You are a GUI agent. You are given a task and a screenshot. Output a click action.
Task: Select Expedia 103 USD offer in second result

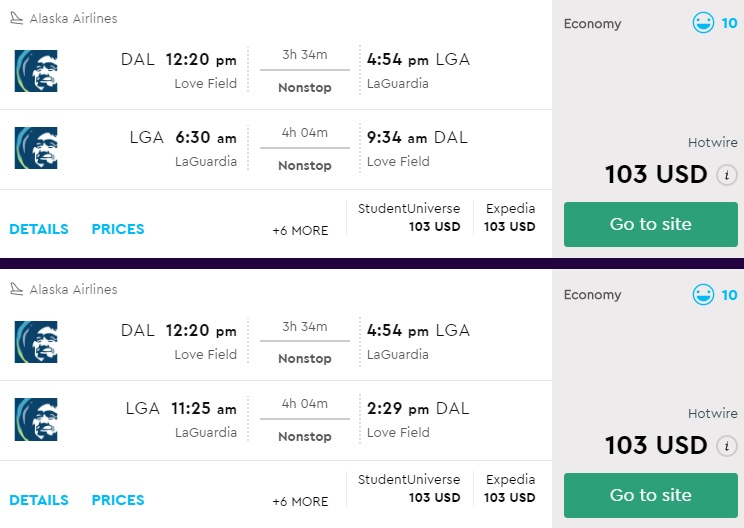[510, 489]
